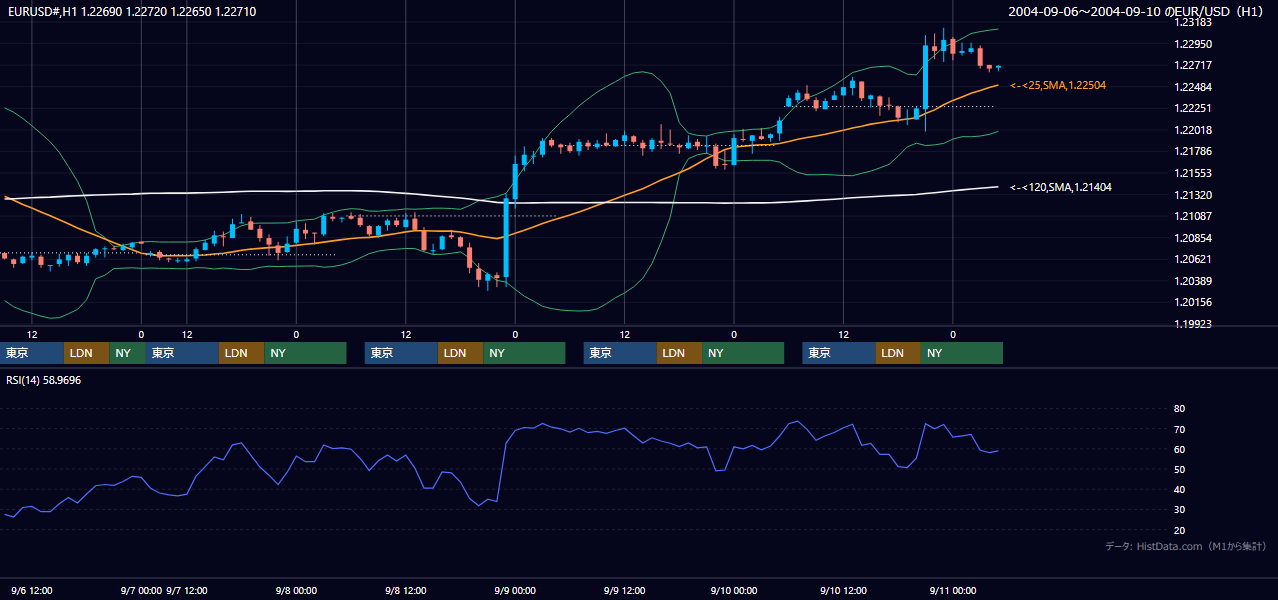This screenshot has width=1278, height=600.
Task: Click price axis value 1.22950
Action: [x=1193, y=44]
